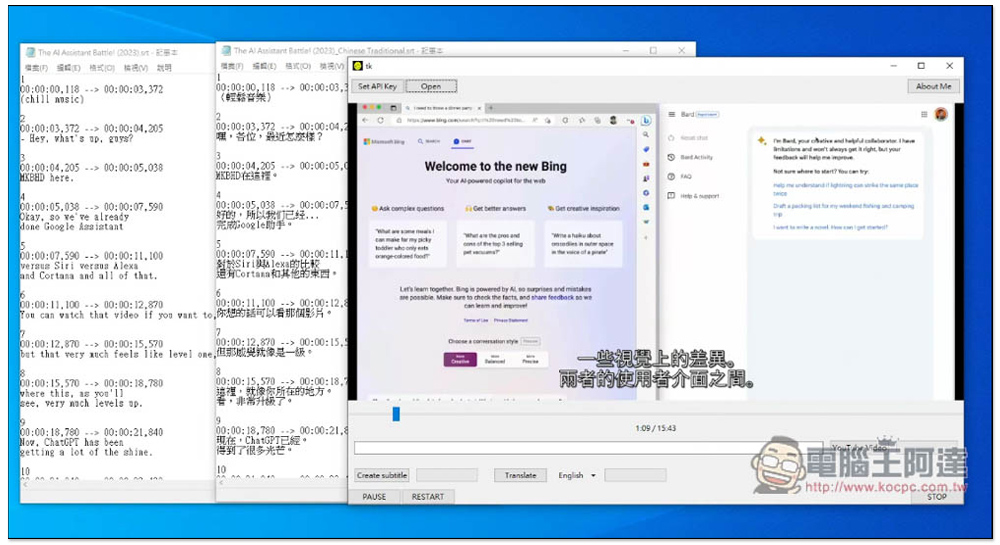Click the "and Cortana and all of that." line
1000x545 pixels.
[x=88, y=276]
